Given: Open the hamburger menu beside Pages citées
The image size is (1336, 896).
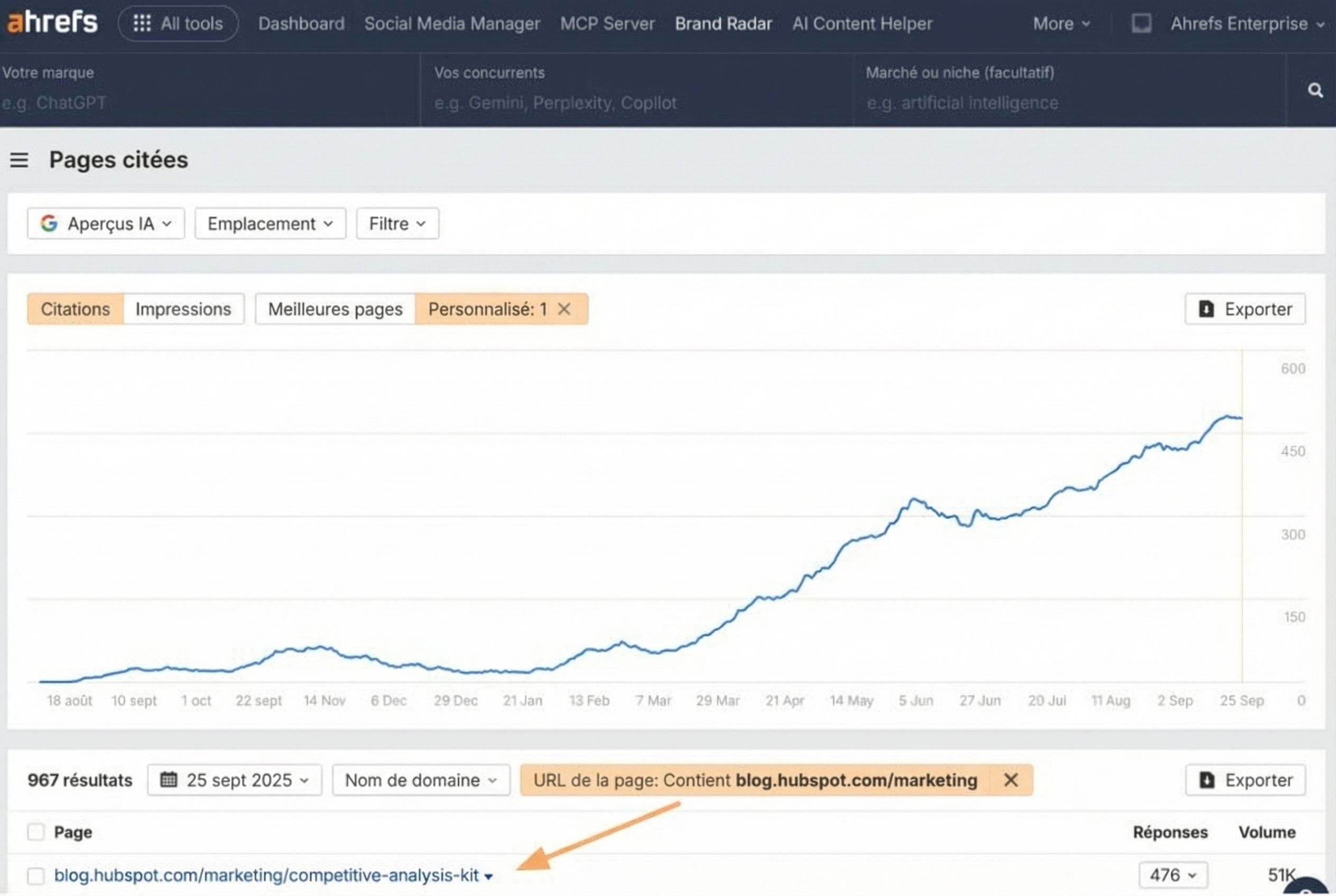Looking at the screenshot, I should (x=20, y=161).
